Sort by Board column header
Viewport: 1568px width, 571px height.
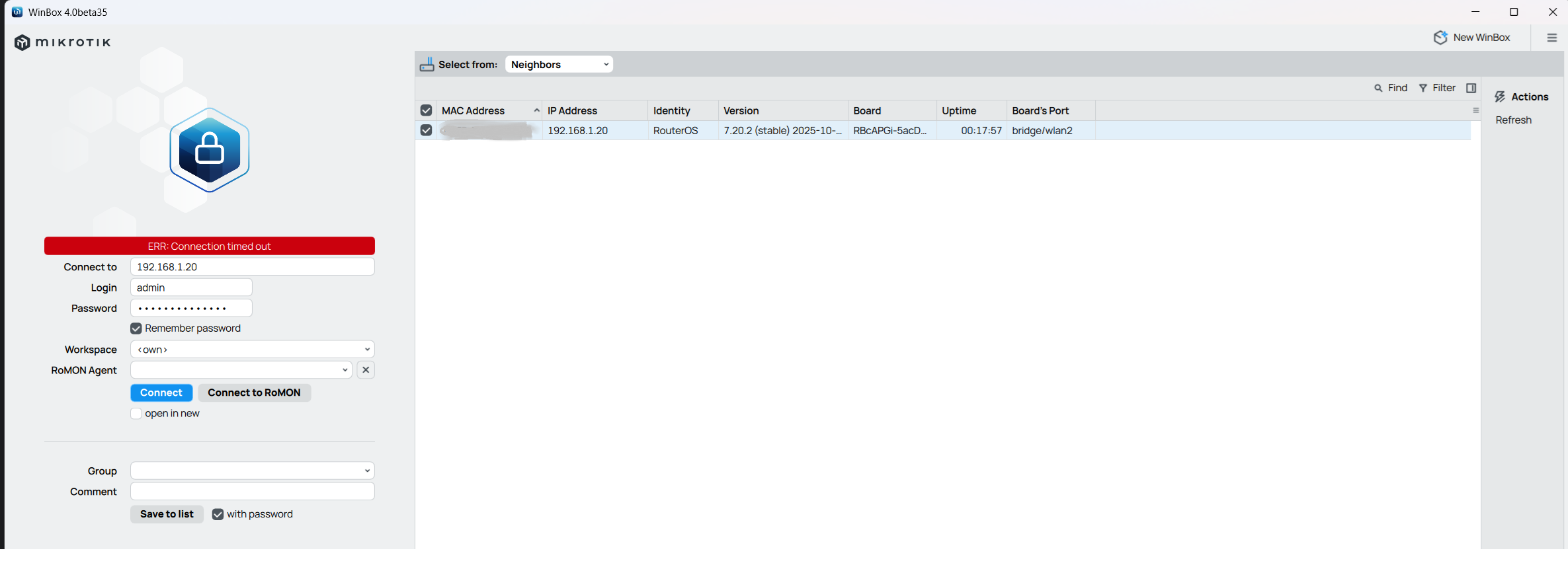[892, 110]
